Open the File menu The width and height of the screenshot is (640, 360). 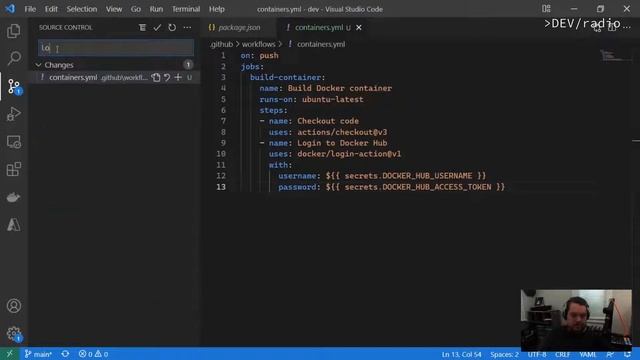tap(30, 9)
